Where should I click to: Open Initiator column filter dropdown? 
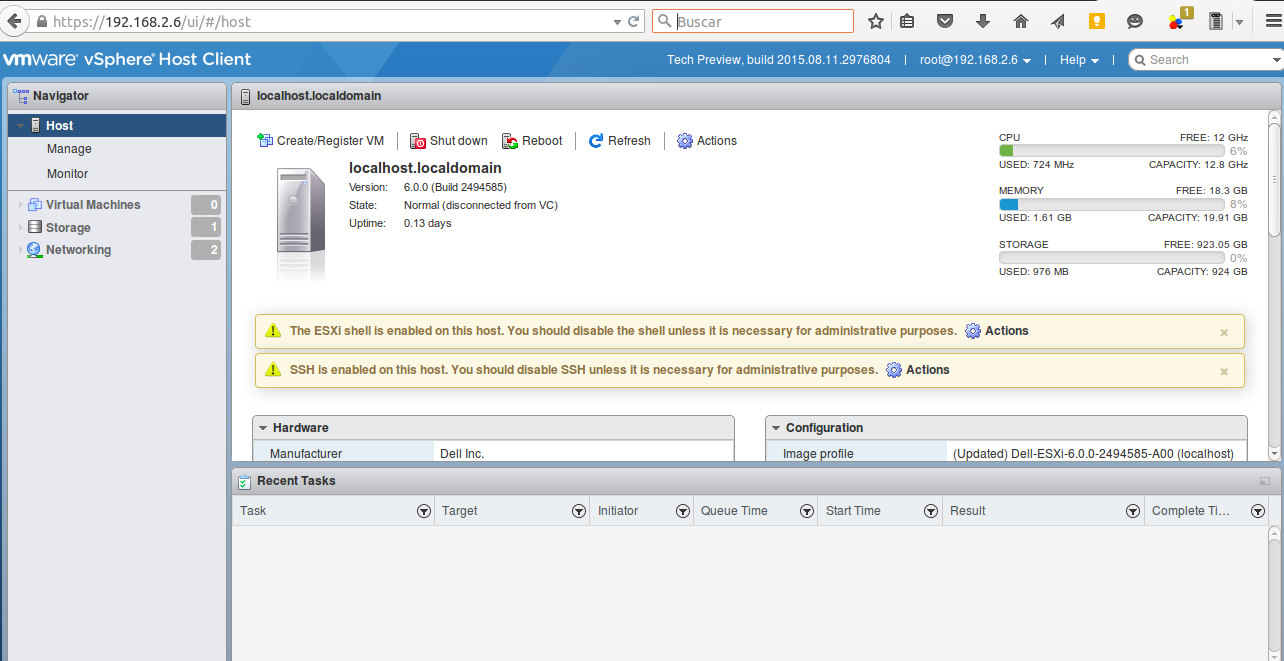[x=682, y=511]
